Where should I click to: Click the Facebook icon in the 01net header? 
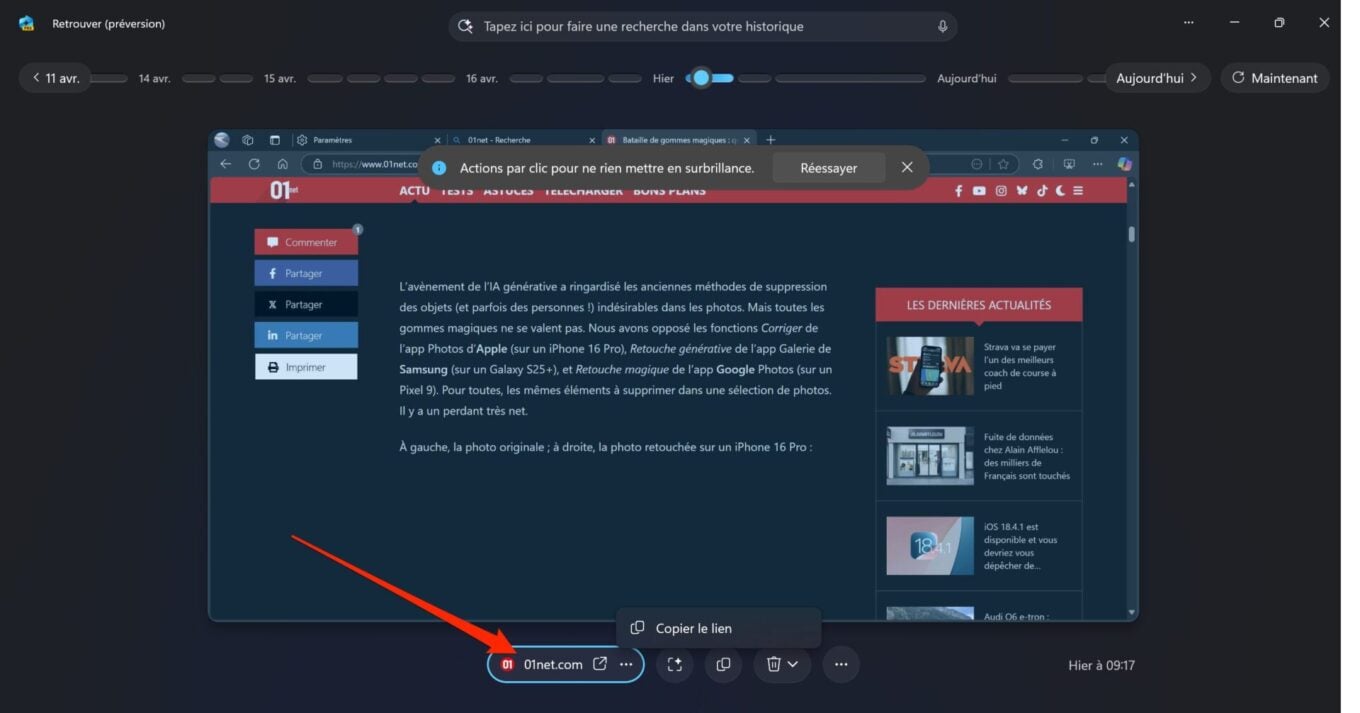(958, 191)
